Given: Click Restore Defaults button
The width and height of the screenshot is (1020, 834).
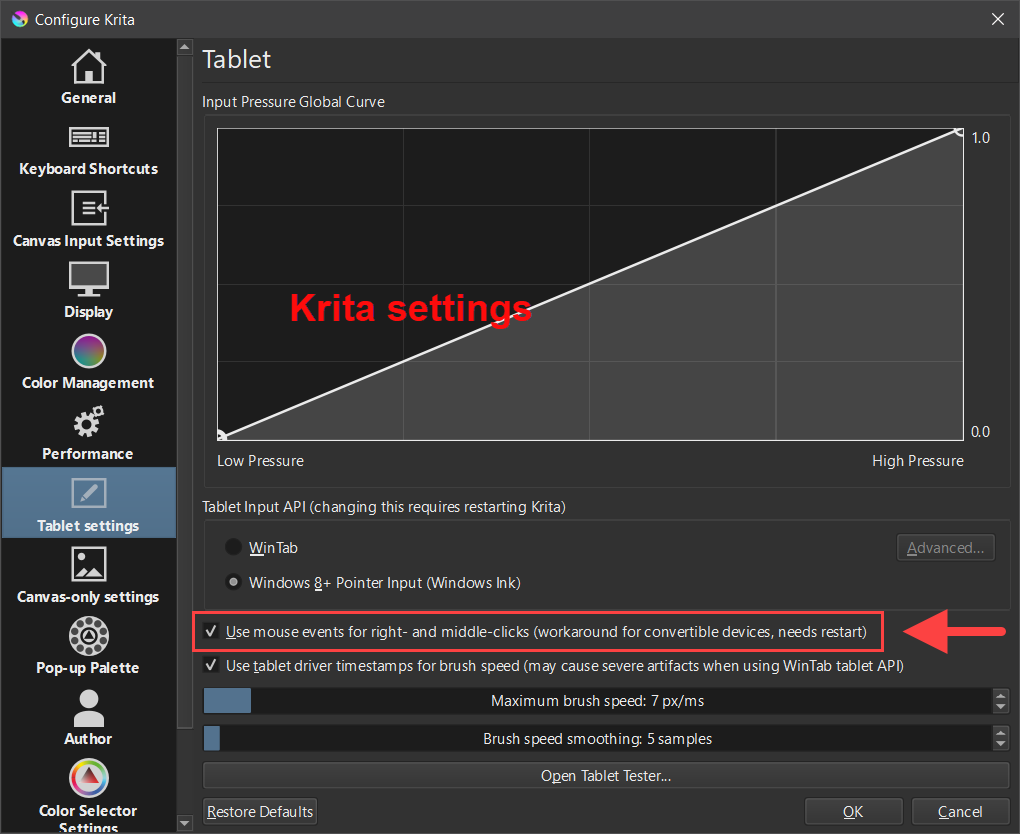Looking at the screenshot, I should 260,811.
